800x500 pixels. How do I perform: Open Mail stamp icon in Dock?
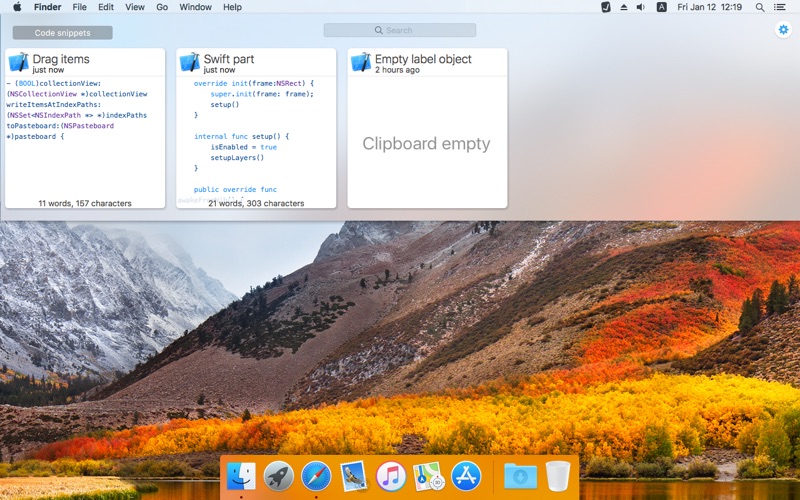(353, 476)
